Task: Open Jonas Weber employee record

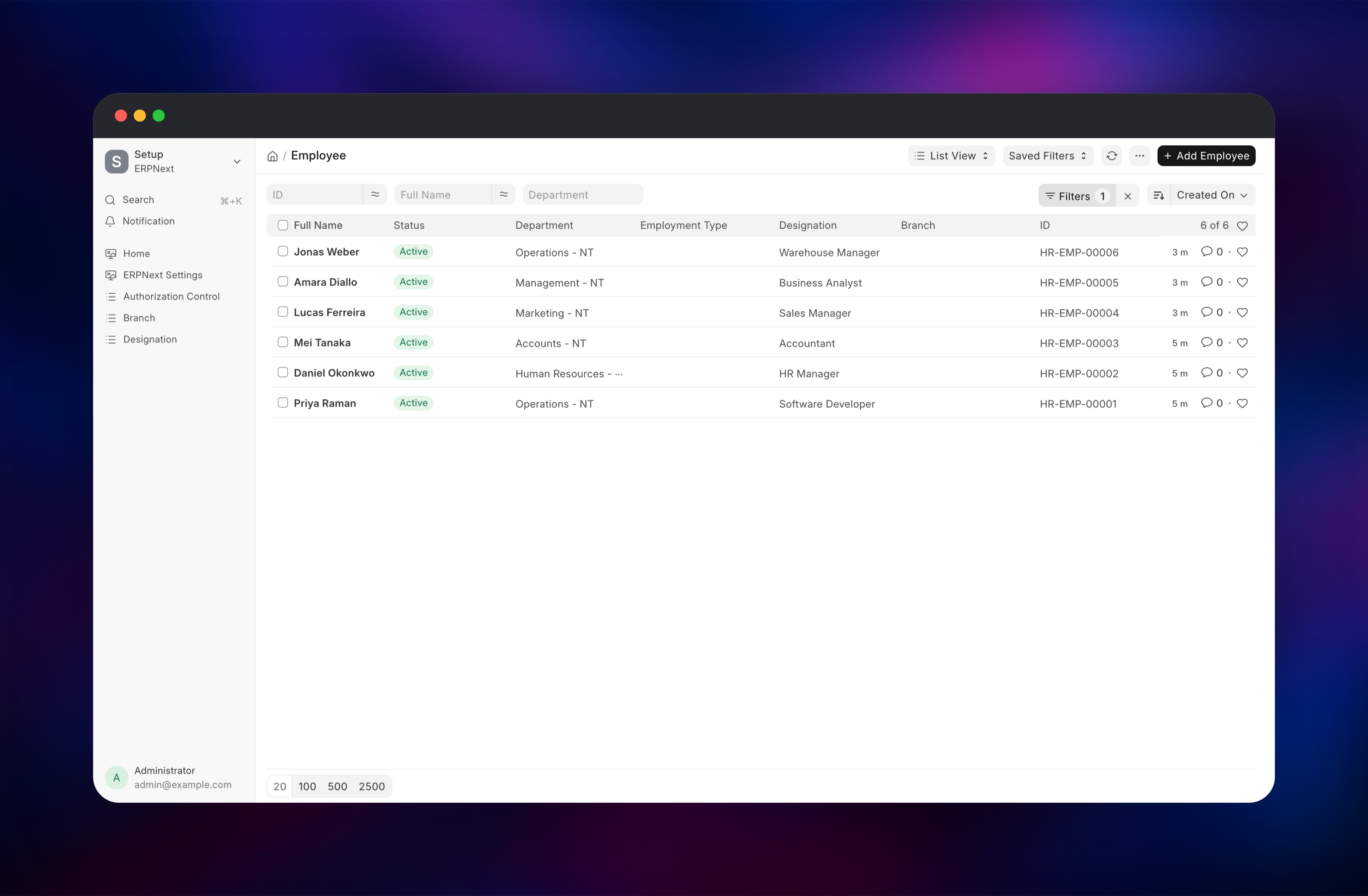Action: [x=327, y=252]
